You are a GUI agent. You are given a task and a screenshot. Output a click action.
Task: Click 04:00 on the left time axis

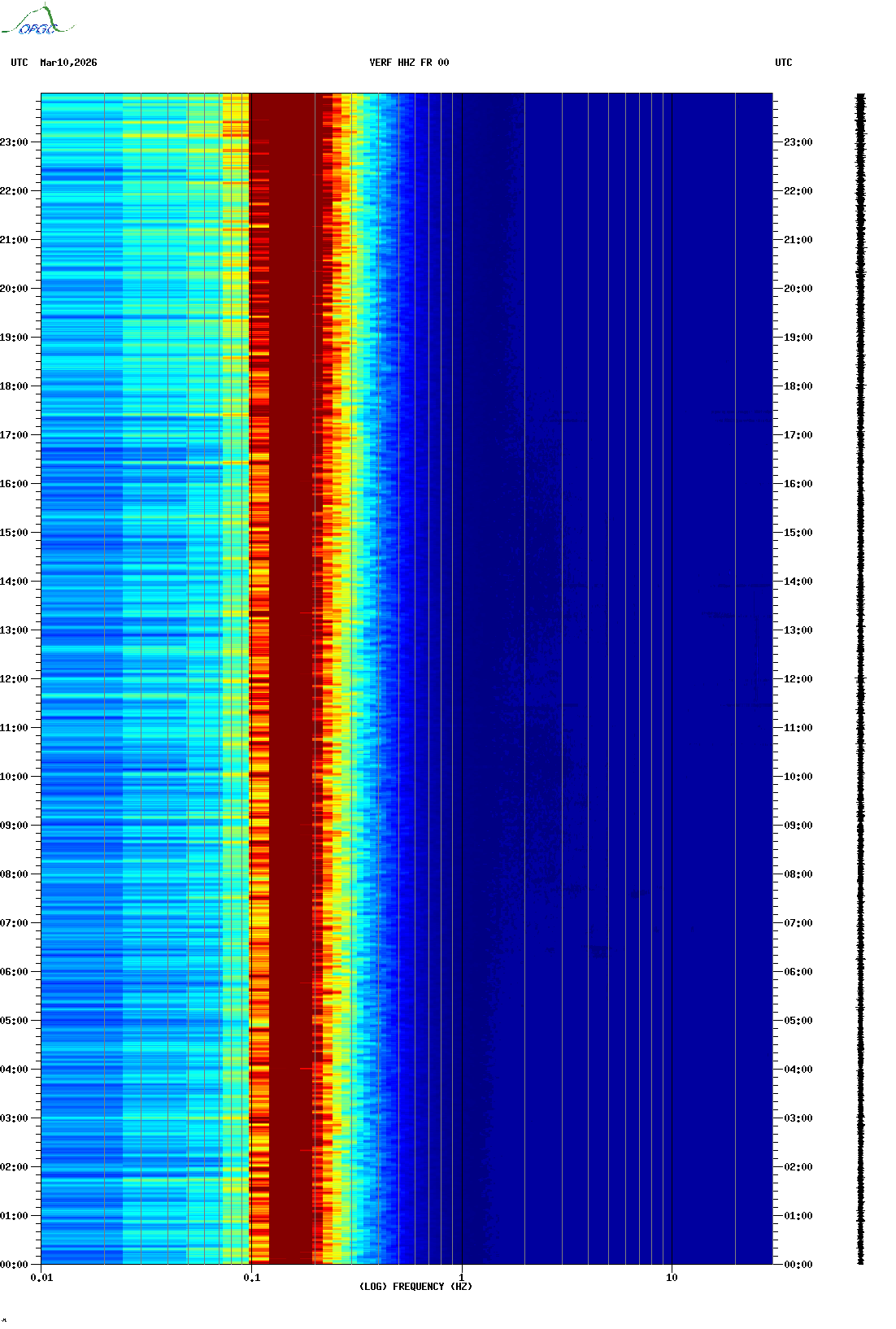tap(14, 1070)
